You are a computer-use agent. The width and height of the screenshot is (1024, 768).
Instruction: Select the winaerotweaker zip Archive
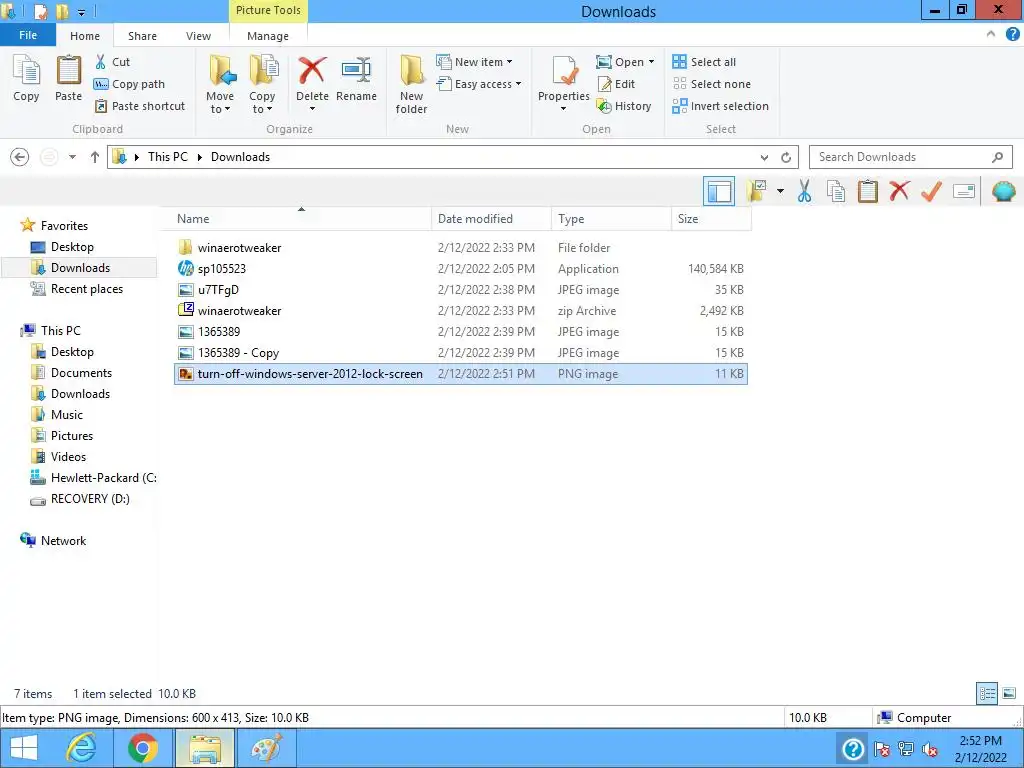tap(461, 311)
